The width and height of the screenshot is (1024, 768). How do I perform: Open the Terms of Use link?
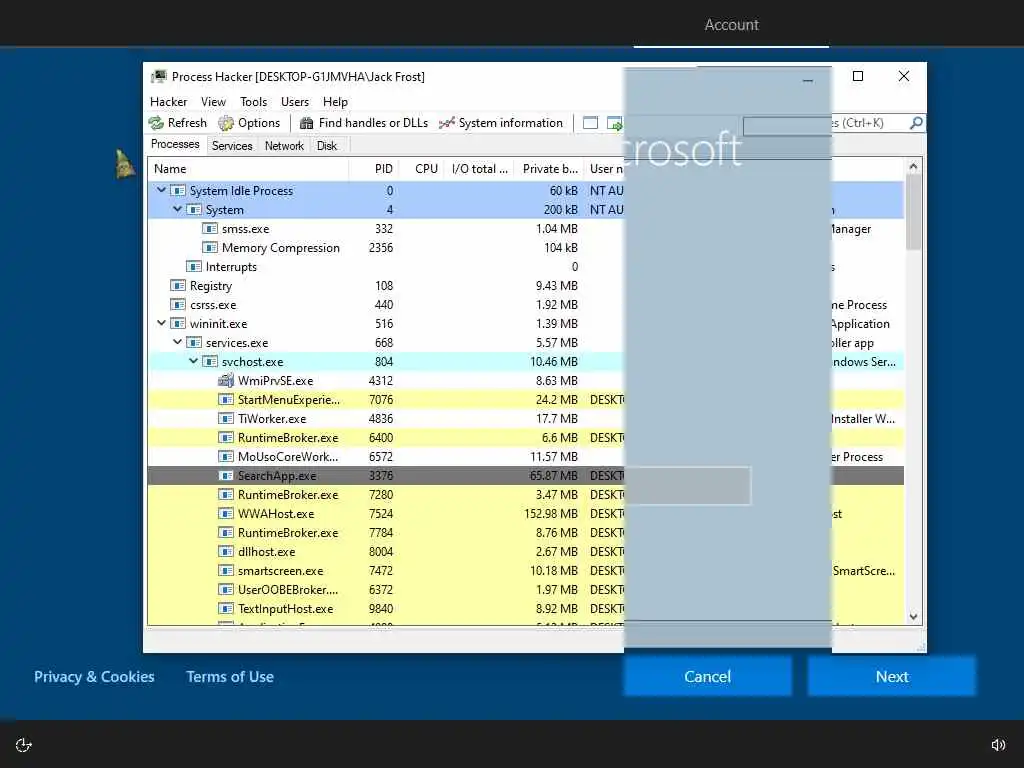230,677
